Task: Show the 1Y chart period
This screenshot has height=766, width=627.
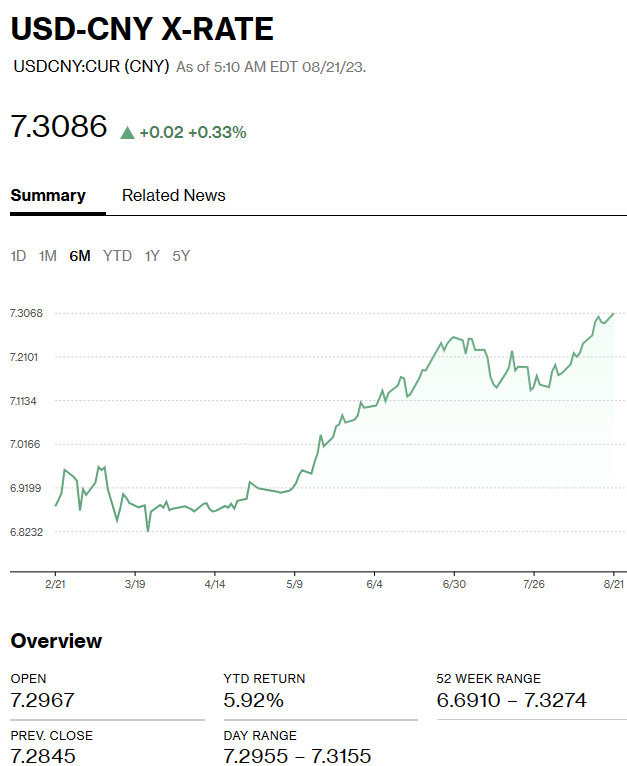Action: point(152,256)
